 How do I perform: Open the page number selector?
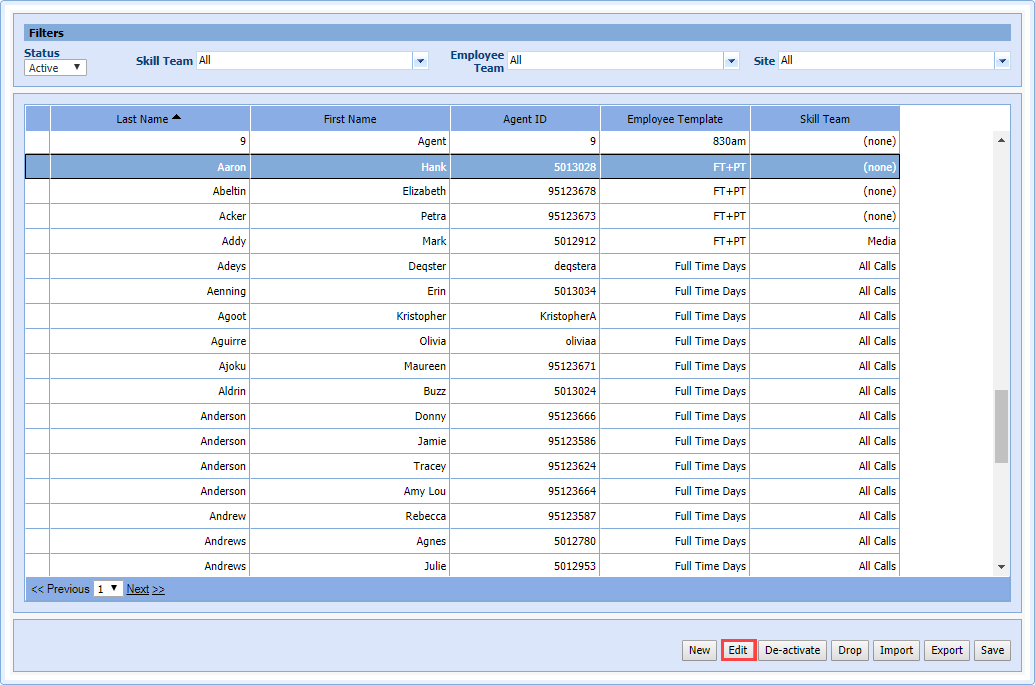pyautogui.click(x=108, y=589)
